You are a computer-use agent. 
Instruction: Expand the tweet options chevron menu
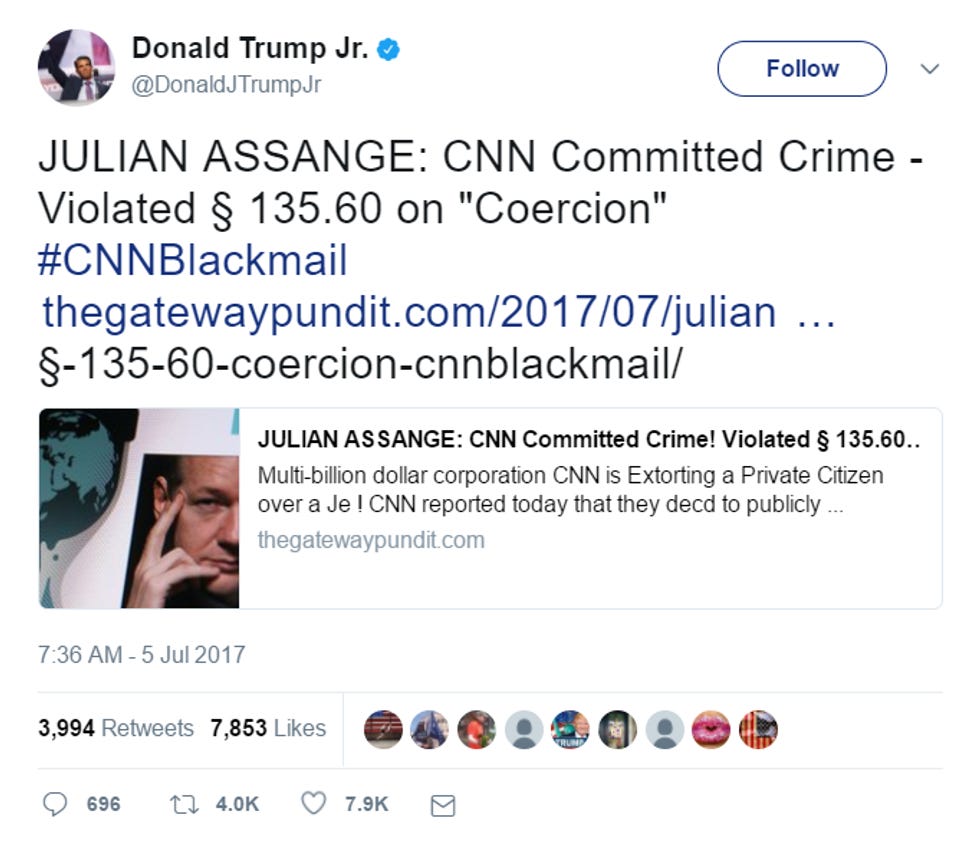pyautogui.click(x=930, y=69)
